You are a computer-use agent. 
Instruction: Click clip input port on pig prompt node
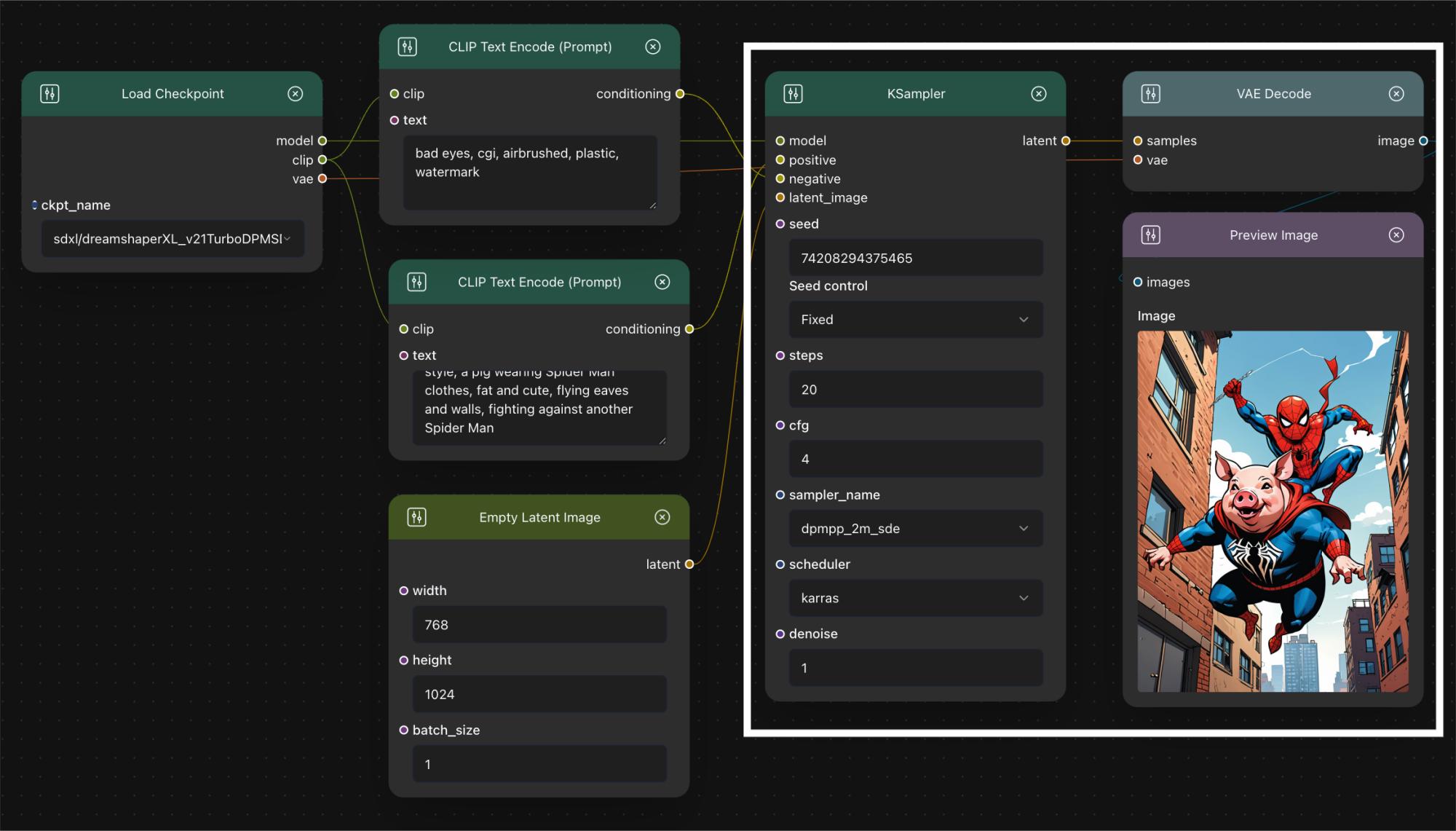pos(404,329)
